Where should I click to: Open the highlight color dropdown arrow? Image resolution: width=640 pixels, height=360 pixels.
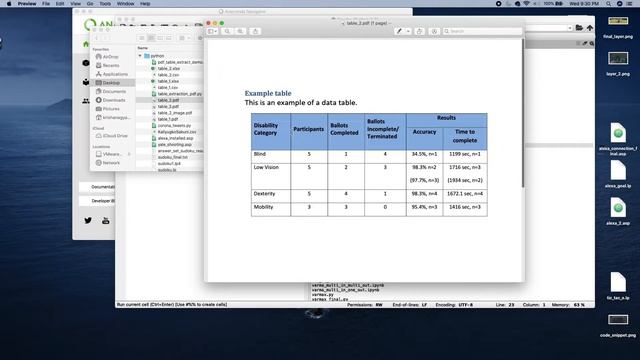[408, 31]
